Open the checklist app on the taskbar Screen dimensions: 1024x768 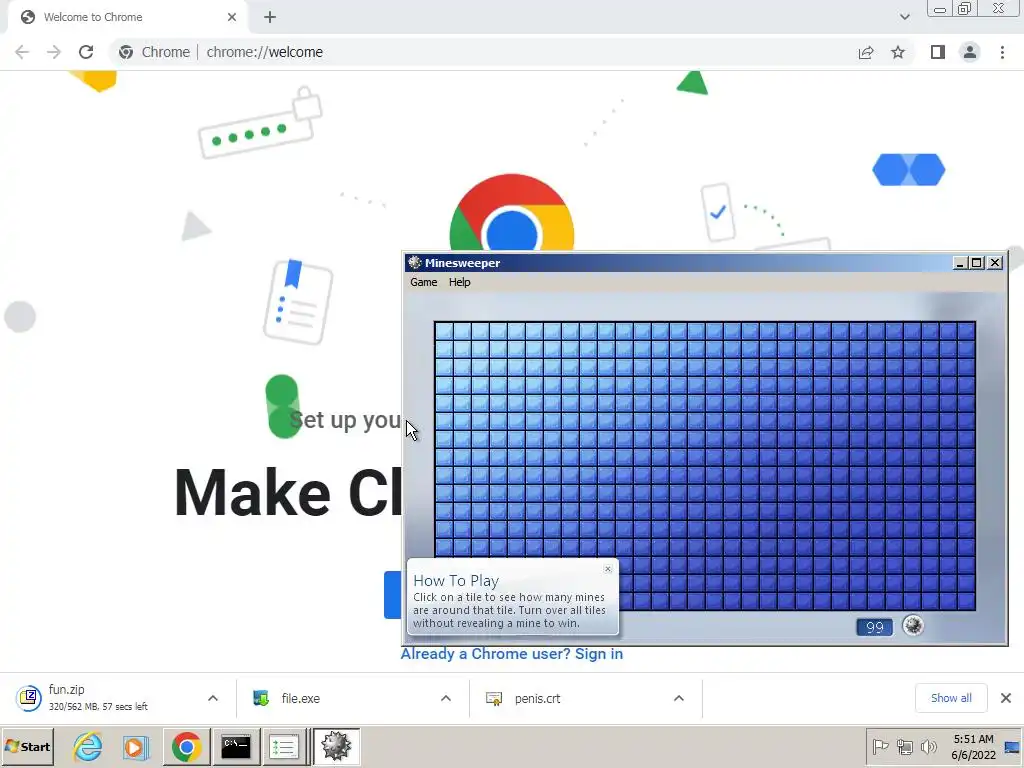tap(283, 746)
